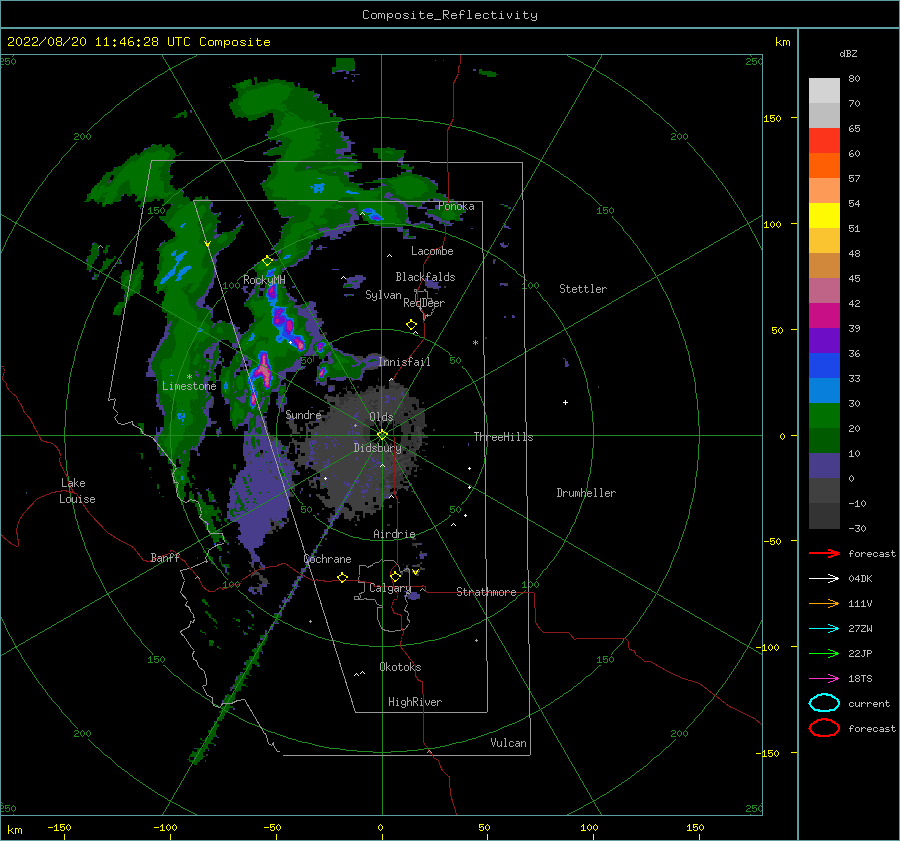Click the Okotoks label

click(x=400, y=667)
